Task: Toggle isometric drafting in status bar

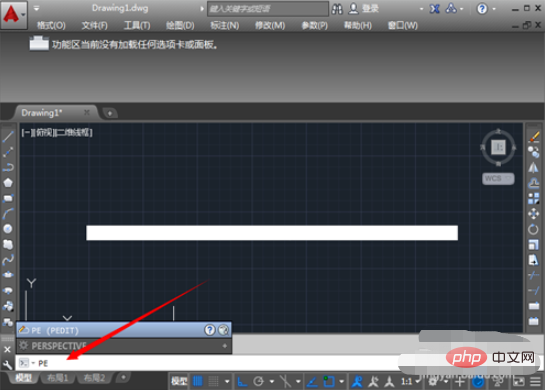Action: coord(285,381)
